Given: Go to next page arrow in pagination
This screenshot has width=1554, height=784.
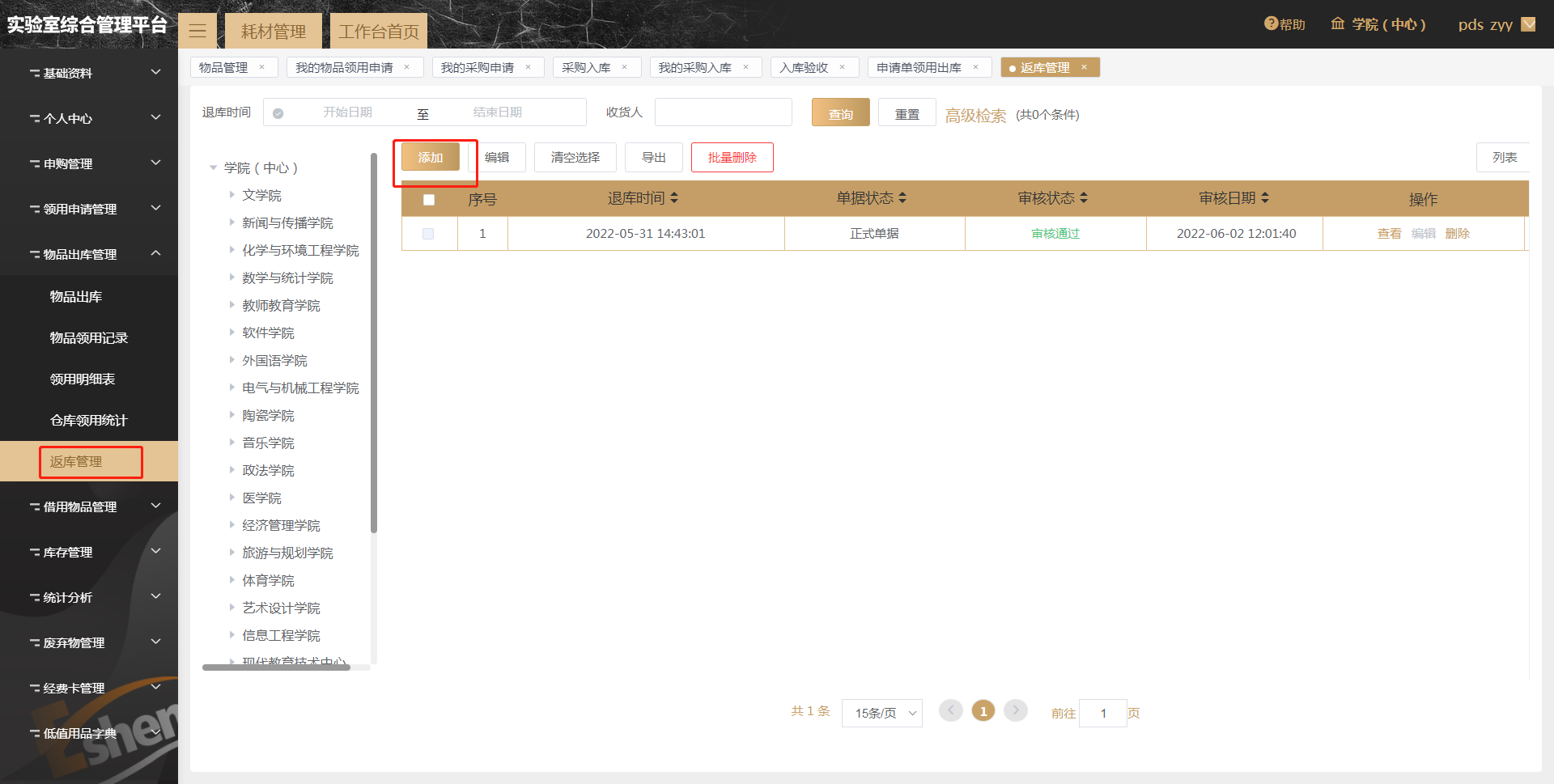Looking at the screenshot, I should point(1015,710).
